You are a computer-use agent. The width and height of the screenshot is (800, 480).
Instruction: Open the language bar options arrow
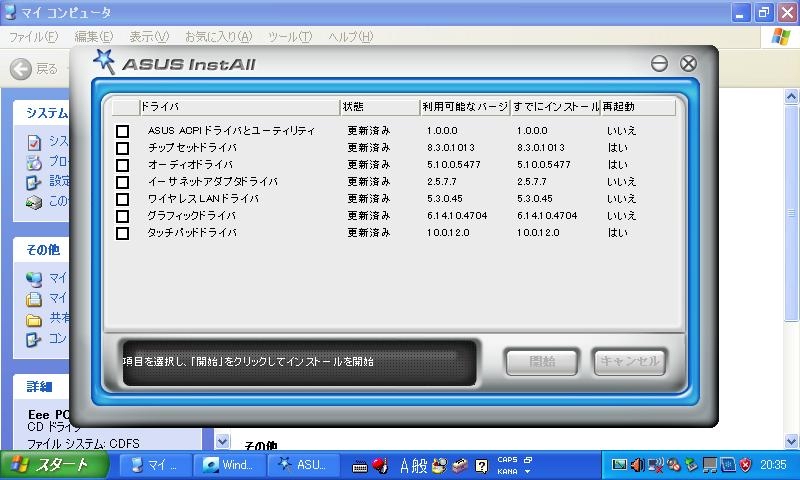[528, 472]
